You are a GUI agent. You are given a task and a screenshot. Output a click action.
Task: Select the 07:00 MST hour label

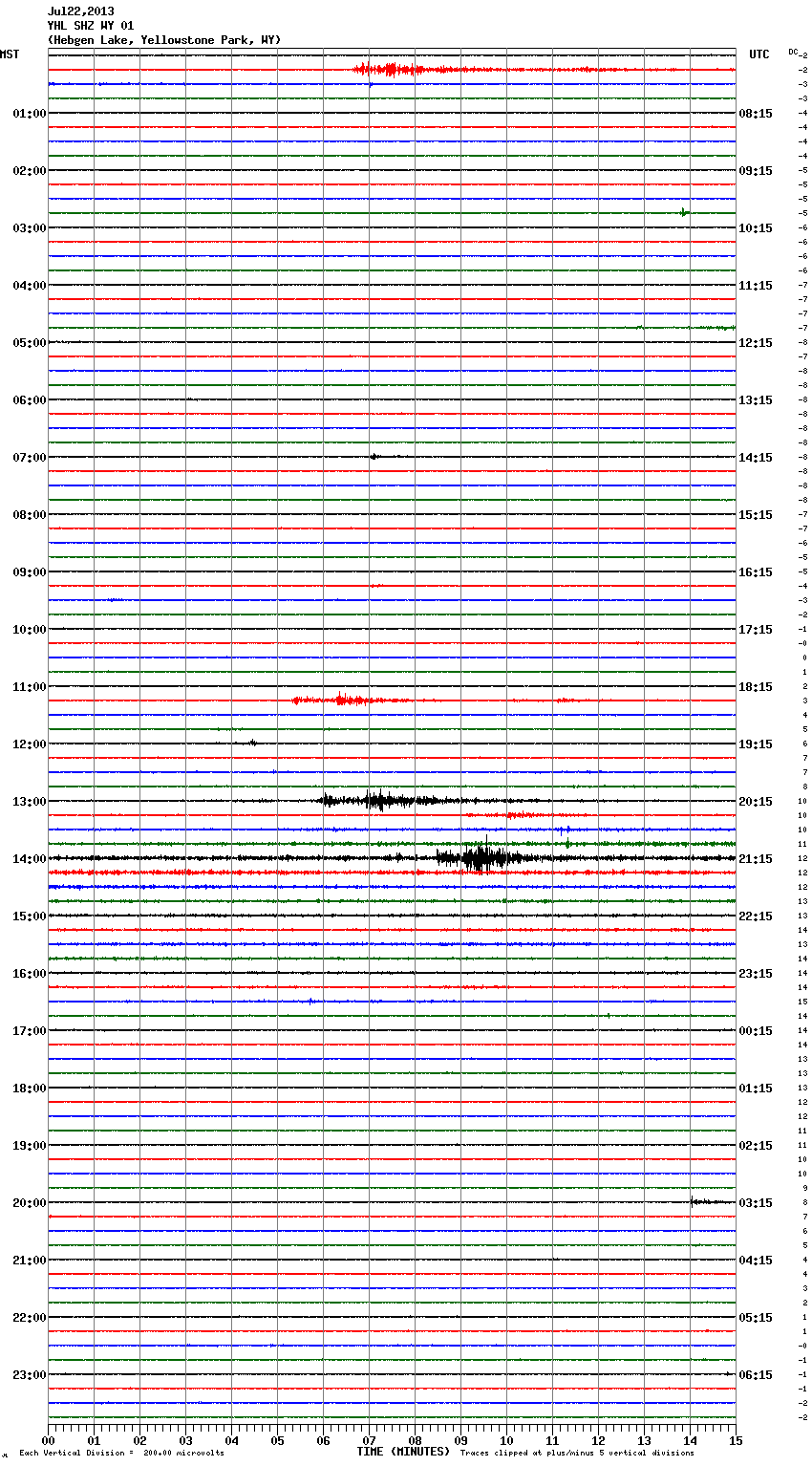[30, 458]
